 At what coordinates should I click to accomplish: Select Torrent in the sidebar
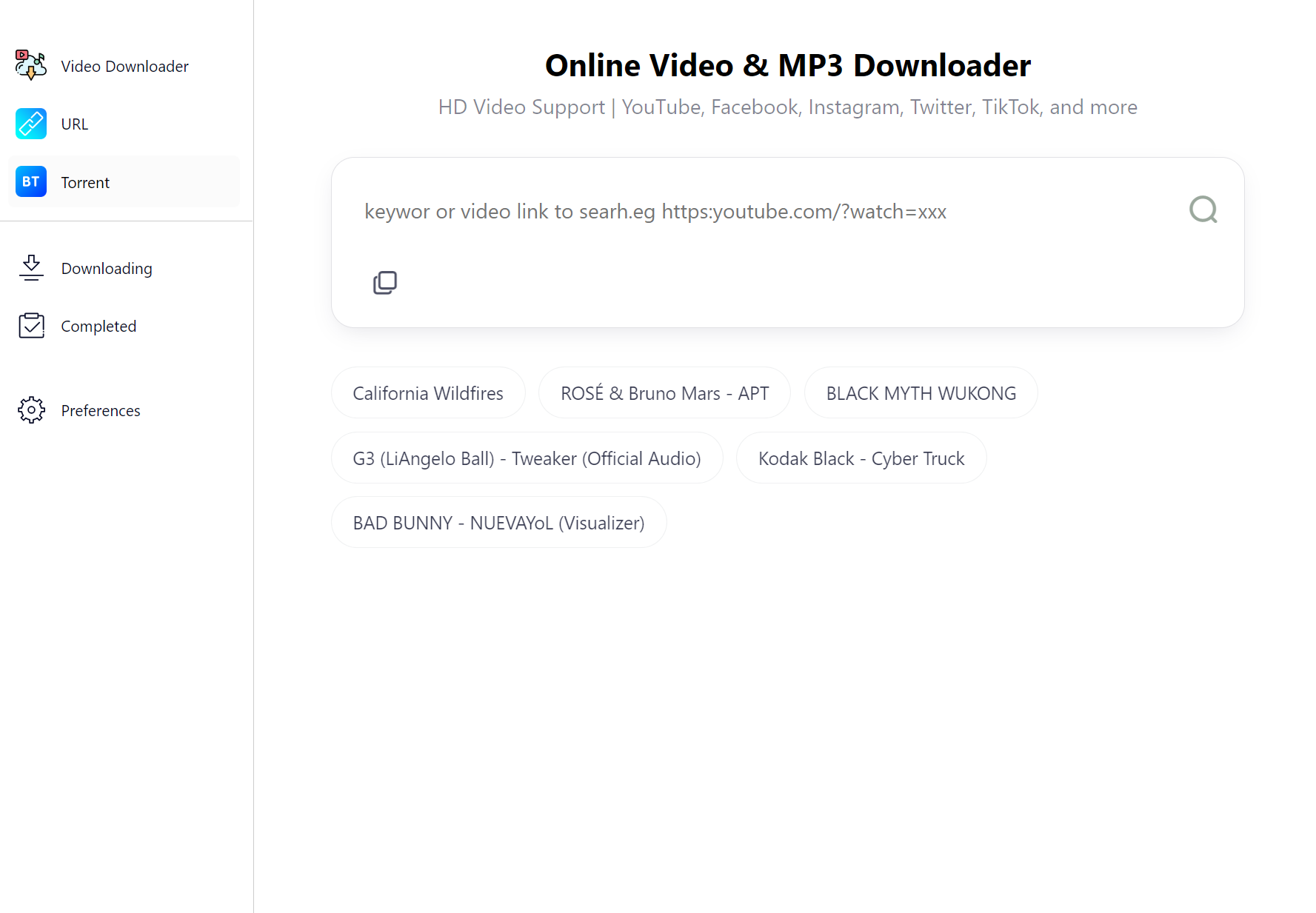coord(85,183)
